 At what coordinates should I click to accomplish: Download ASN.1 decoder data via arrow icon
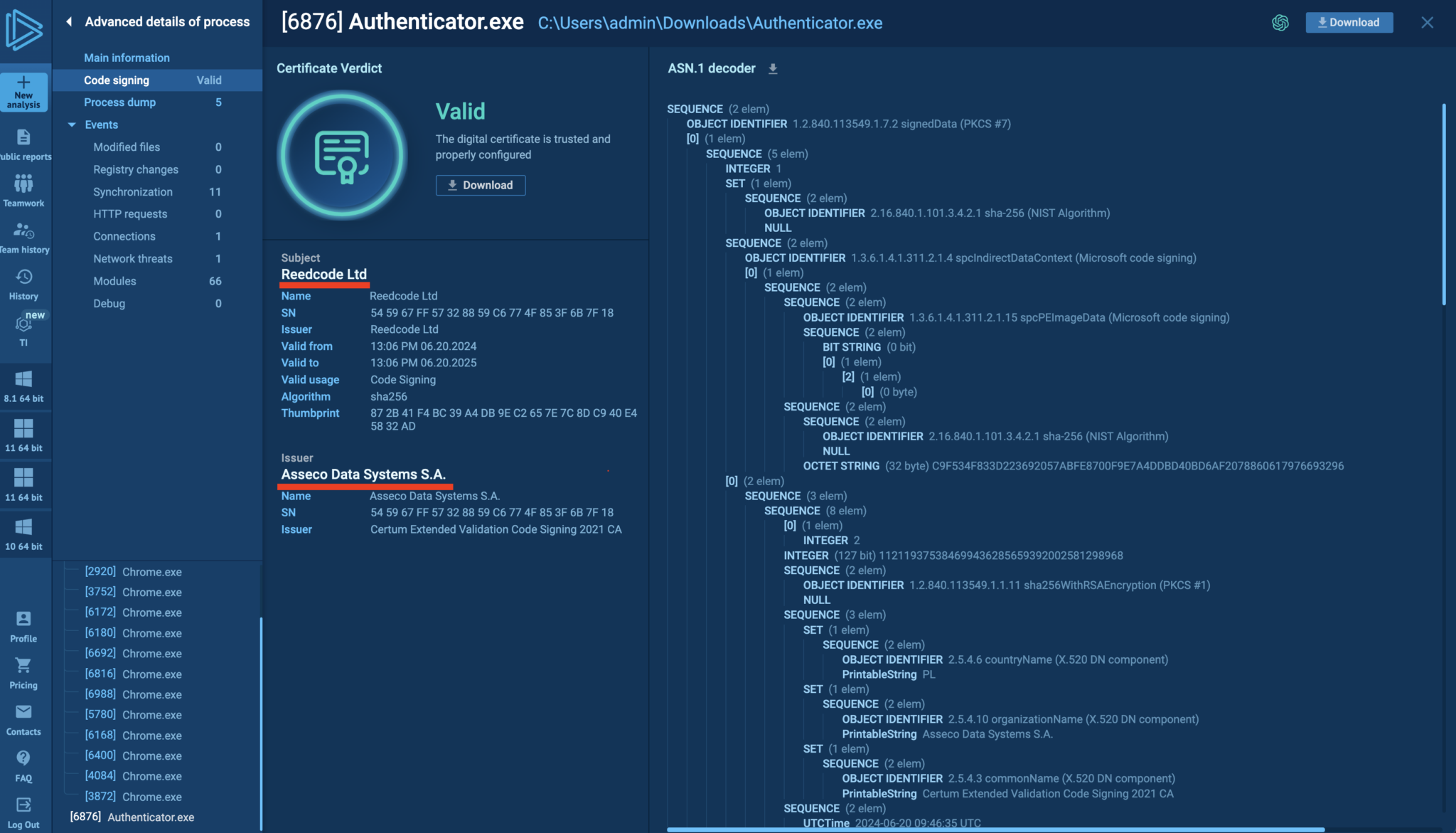coord(773,69)
